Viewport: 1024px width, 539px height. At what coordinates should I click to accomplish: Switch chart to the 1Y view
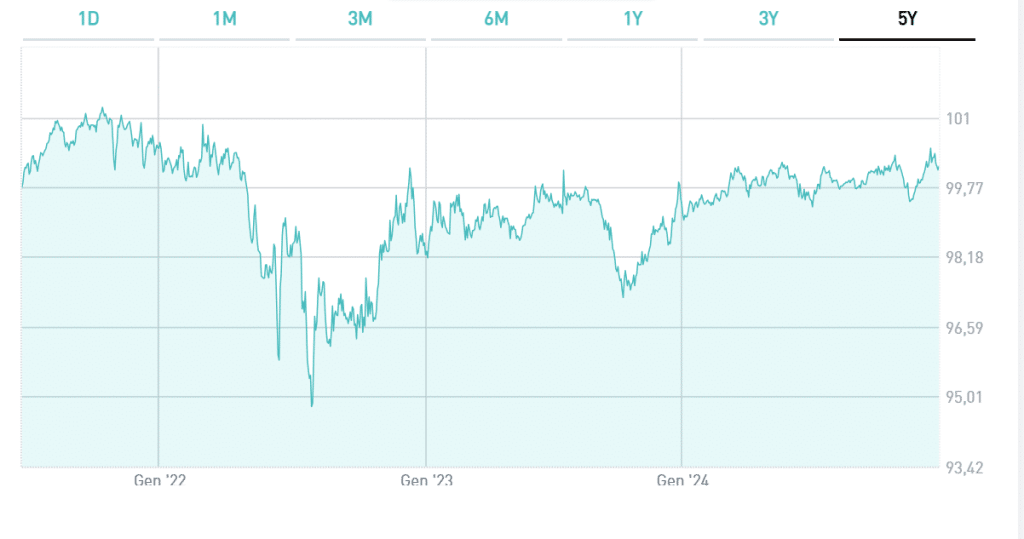click(x=632, y=19)
